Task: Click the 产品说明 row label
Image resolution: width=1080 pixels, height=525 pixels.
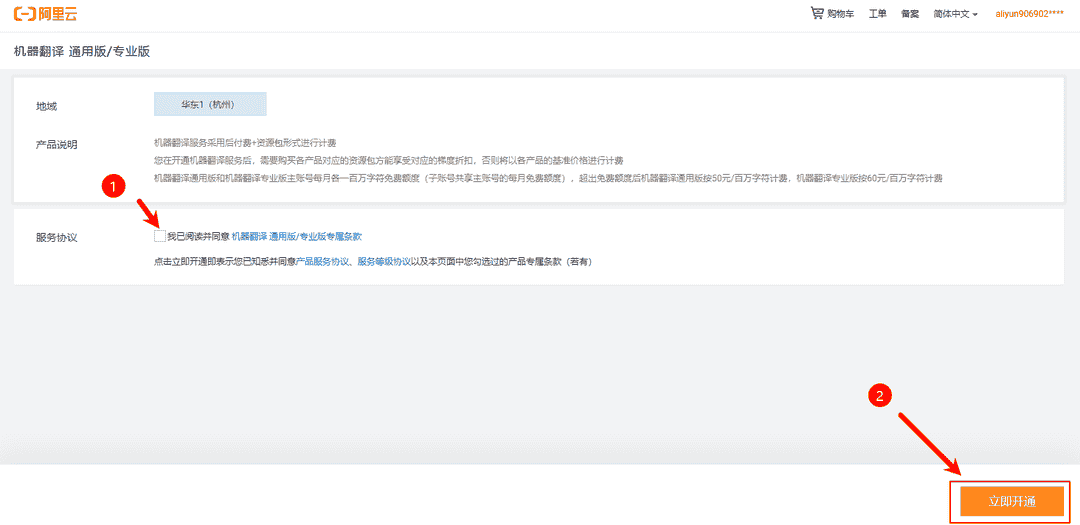Action: click(x=57, y=144)
